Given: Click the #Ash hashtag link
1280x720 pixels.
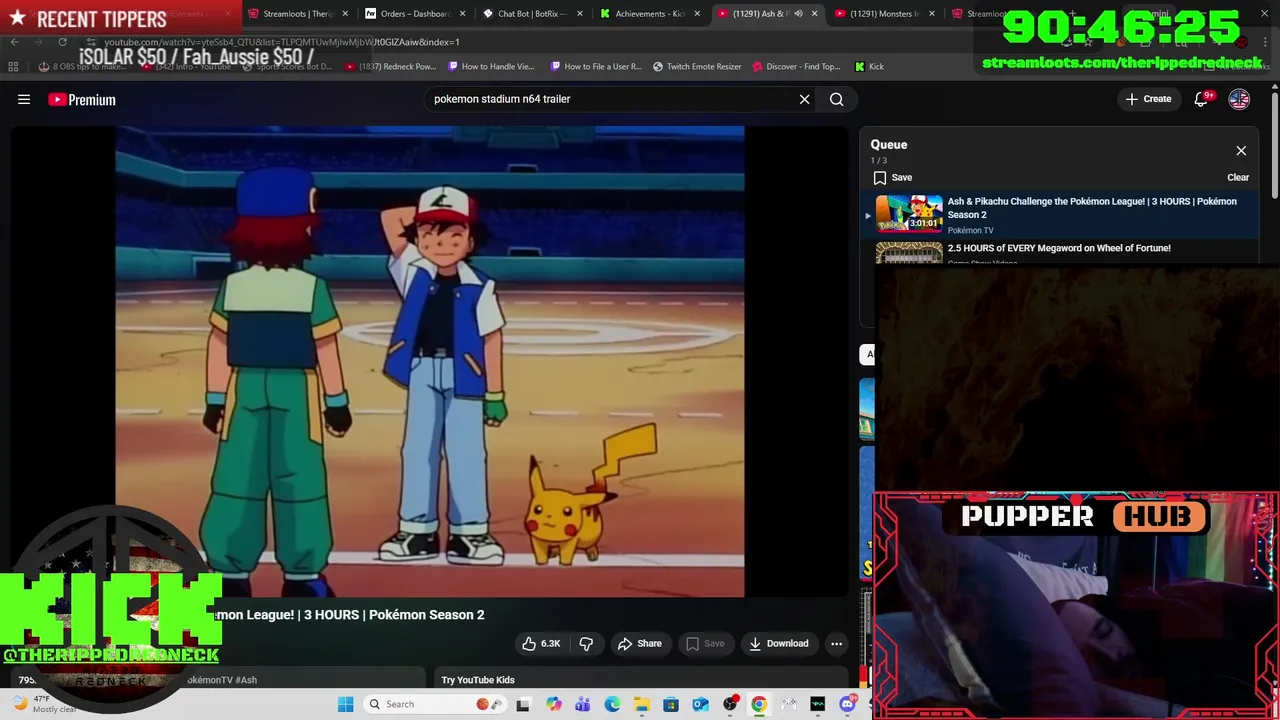Looking at the screenshot, I should pos(246,680).
